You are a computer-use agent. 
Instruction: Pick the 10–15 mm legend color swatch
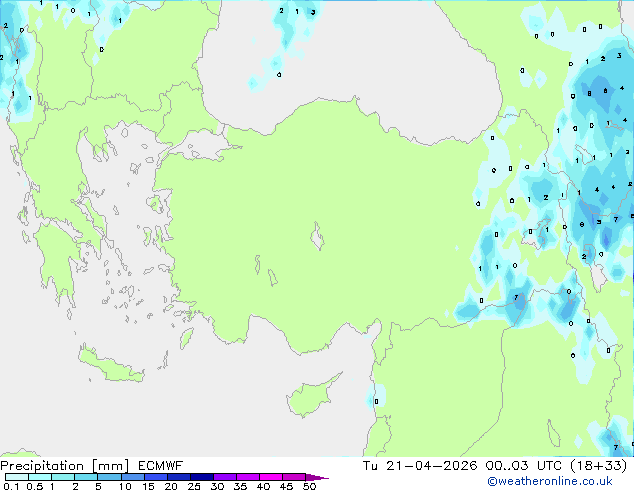[x=132, y=477]
